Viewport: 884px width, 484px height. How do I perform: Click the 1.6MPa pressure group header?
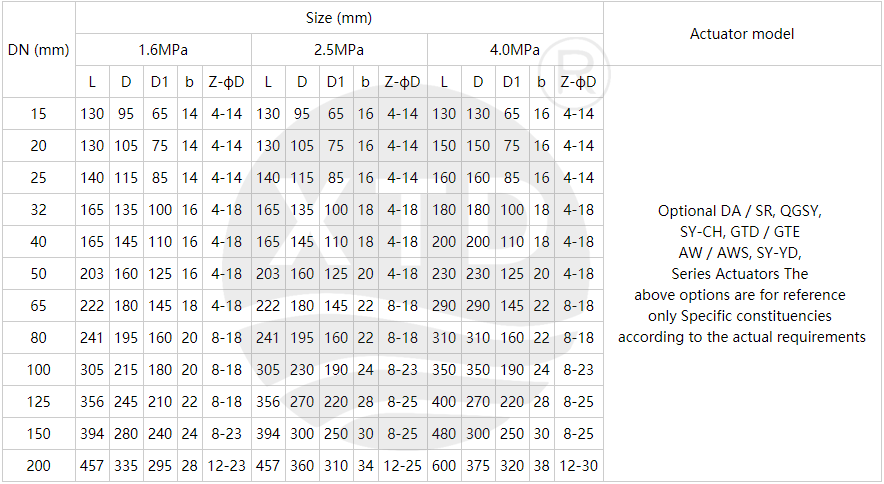pyautogui.click(x=163, y=50)
